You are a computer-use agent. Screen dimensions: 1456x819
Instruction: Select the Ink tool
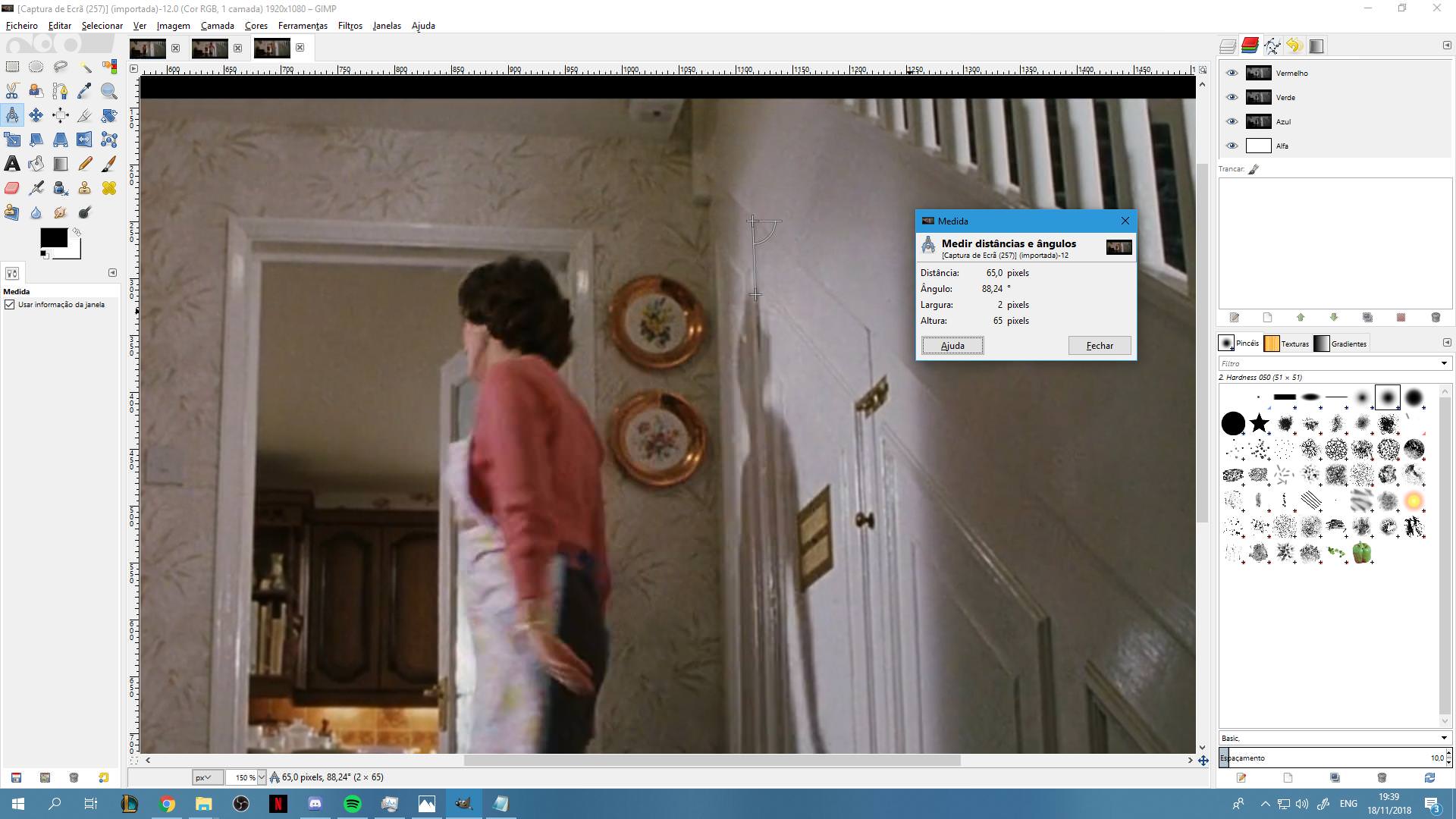pyautogui.click(x=61, y=188)
